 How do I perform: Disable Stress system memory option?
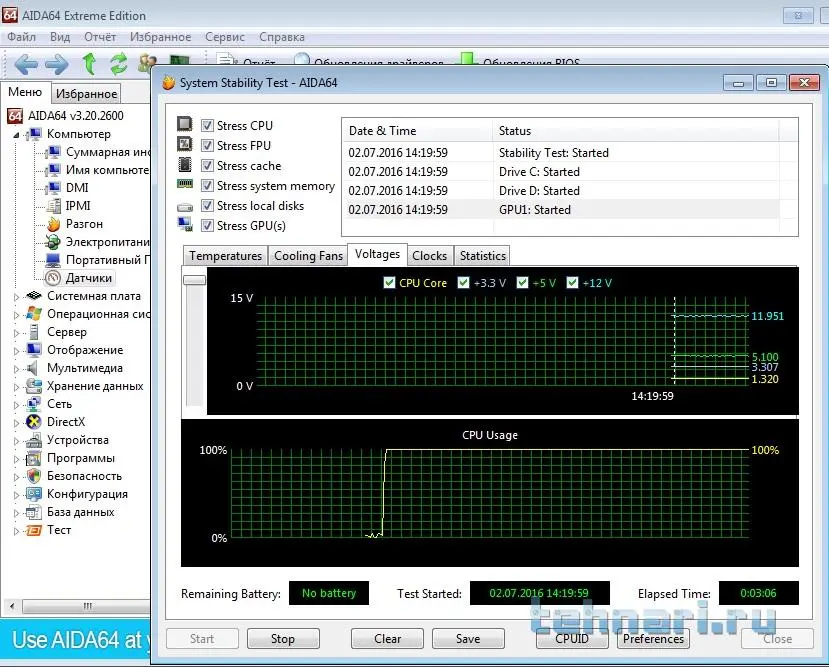pos(207,186)
